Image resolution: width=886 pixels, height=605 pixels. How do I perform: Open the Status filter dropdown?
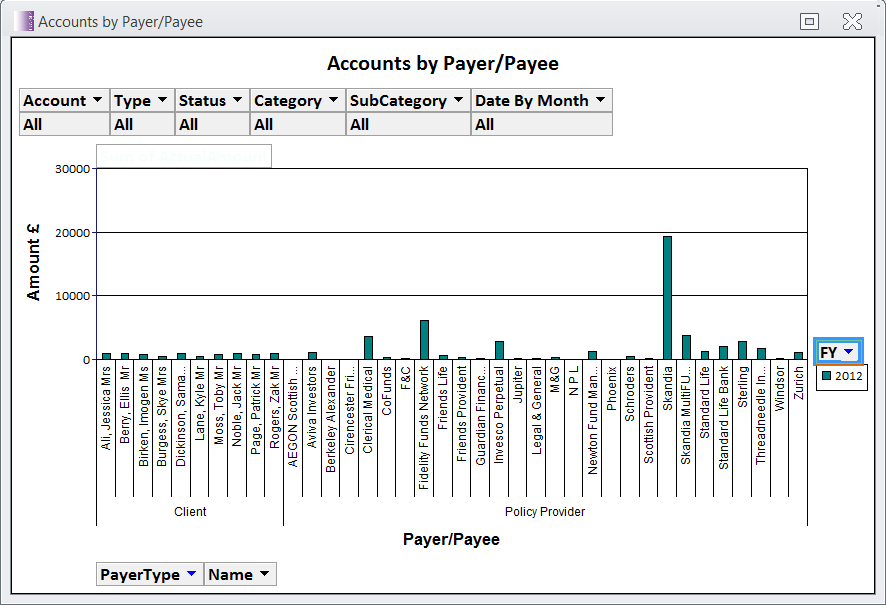(x=237, y=100)
